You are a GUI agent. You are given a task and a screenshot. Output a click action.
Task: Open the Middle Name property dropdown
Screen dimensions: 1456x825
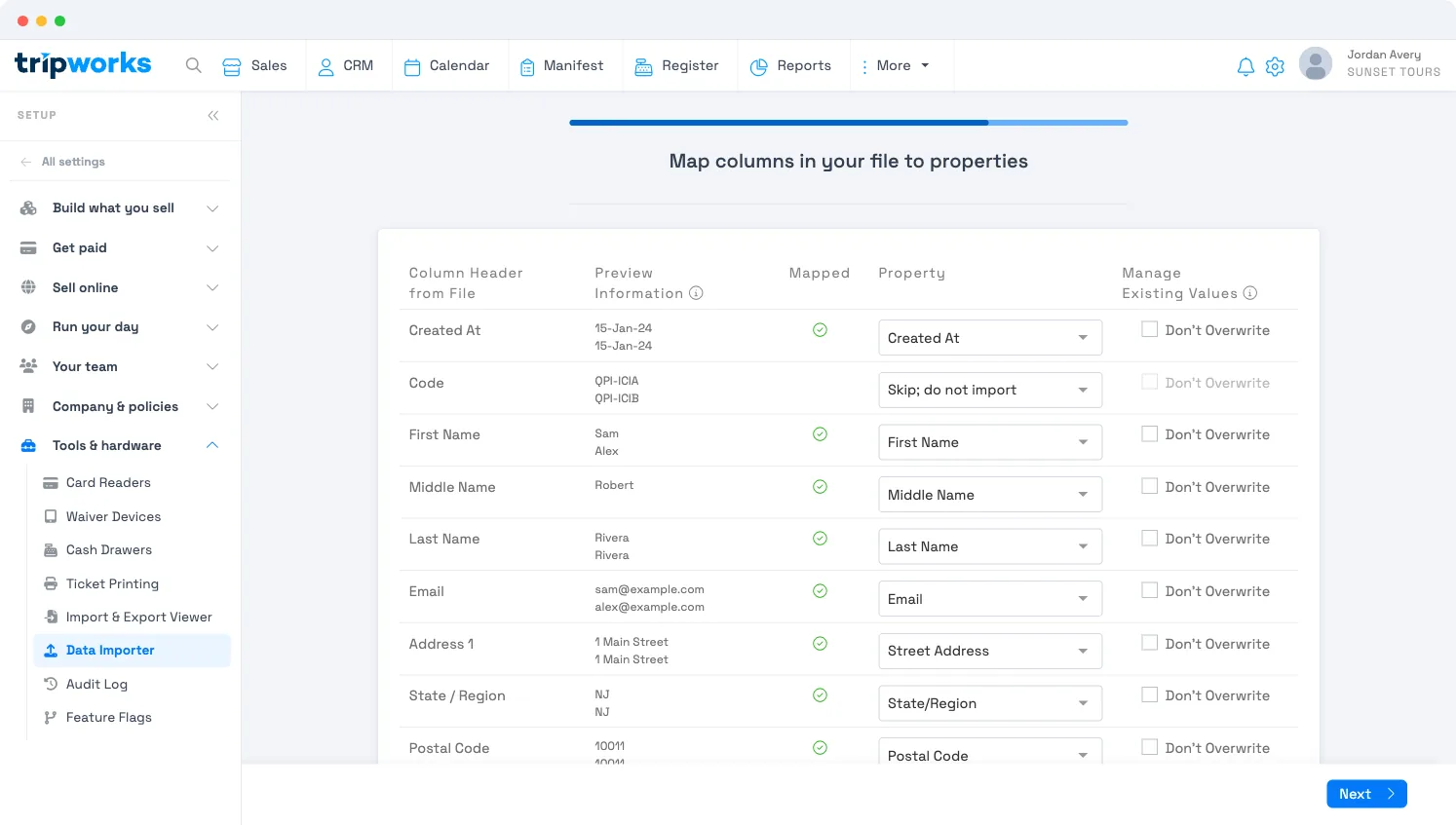990,495
